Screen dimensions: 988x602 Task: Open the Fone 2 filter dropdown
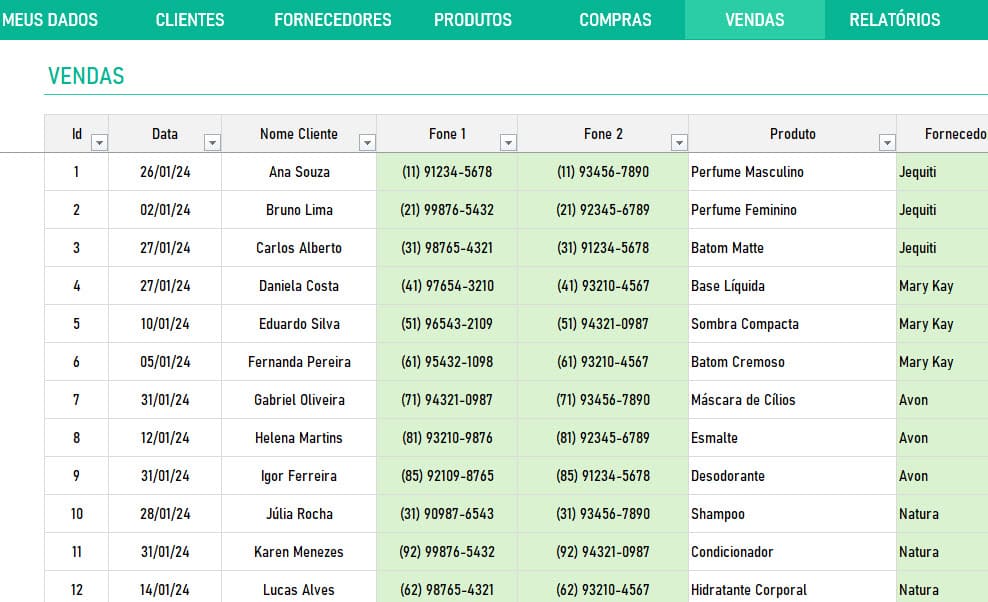pyautogui.click(x=679, y=142)
